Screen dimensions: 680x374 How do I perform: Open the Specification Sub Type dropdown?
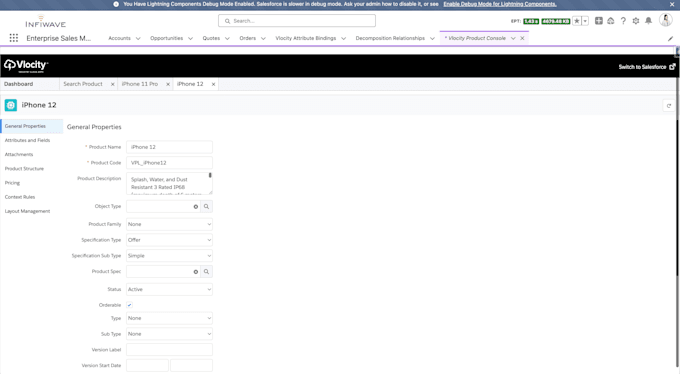pyautogui.click(x=169, y=256)
